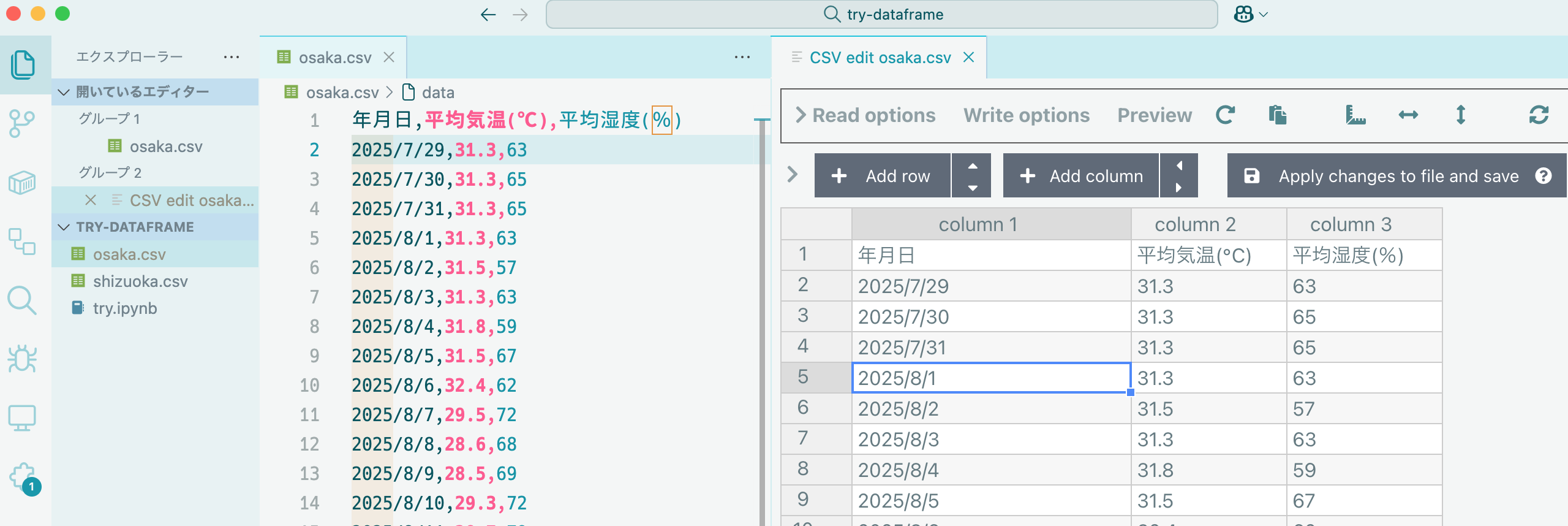The image size is (1568, 526).
Task: Open shizuoka.csv in the file tree
Action: (140, 281)
